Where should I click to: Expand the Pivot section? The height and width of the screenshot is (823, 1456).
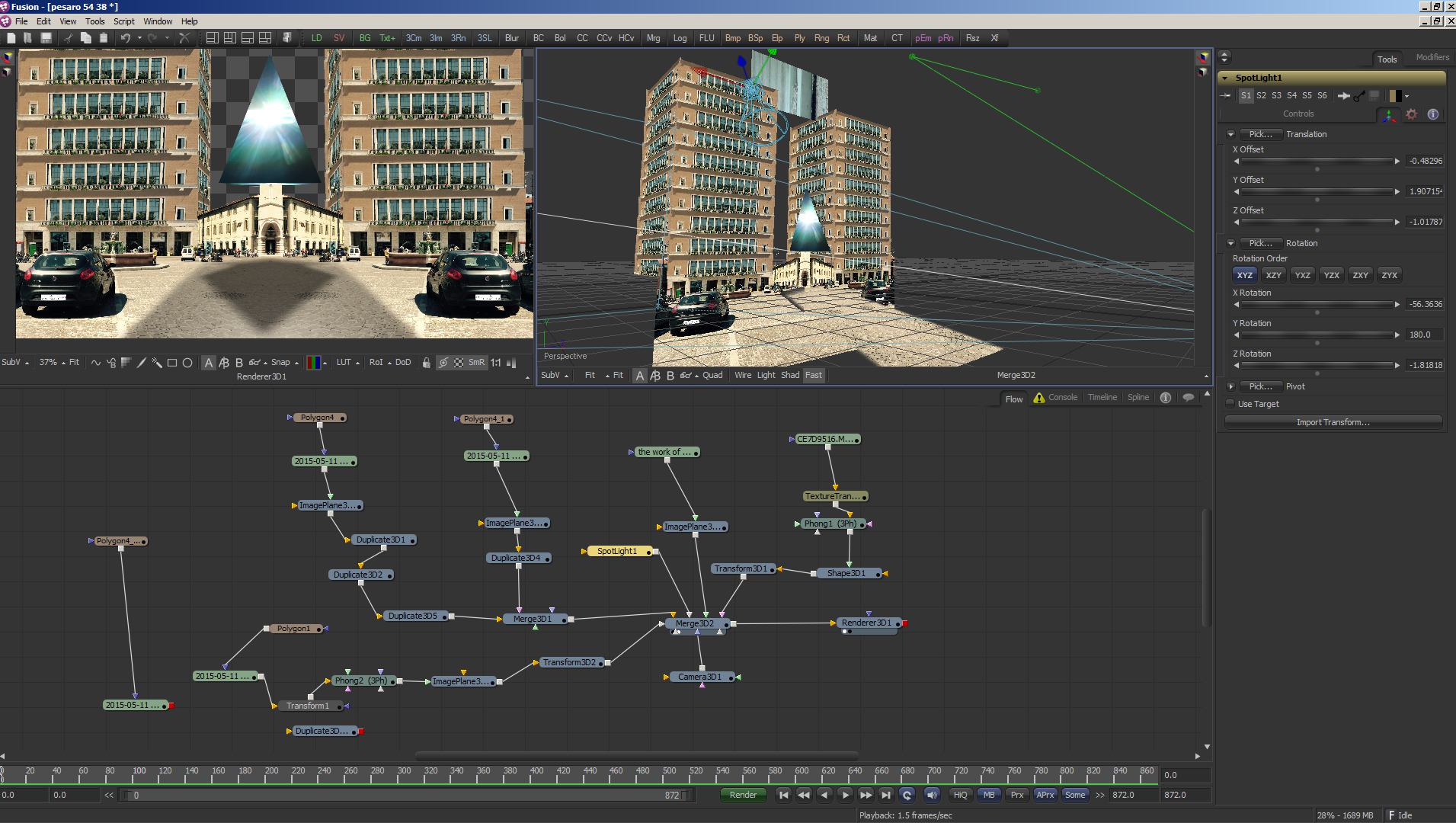tap(1230, 386)
